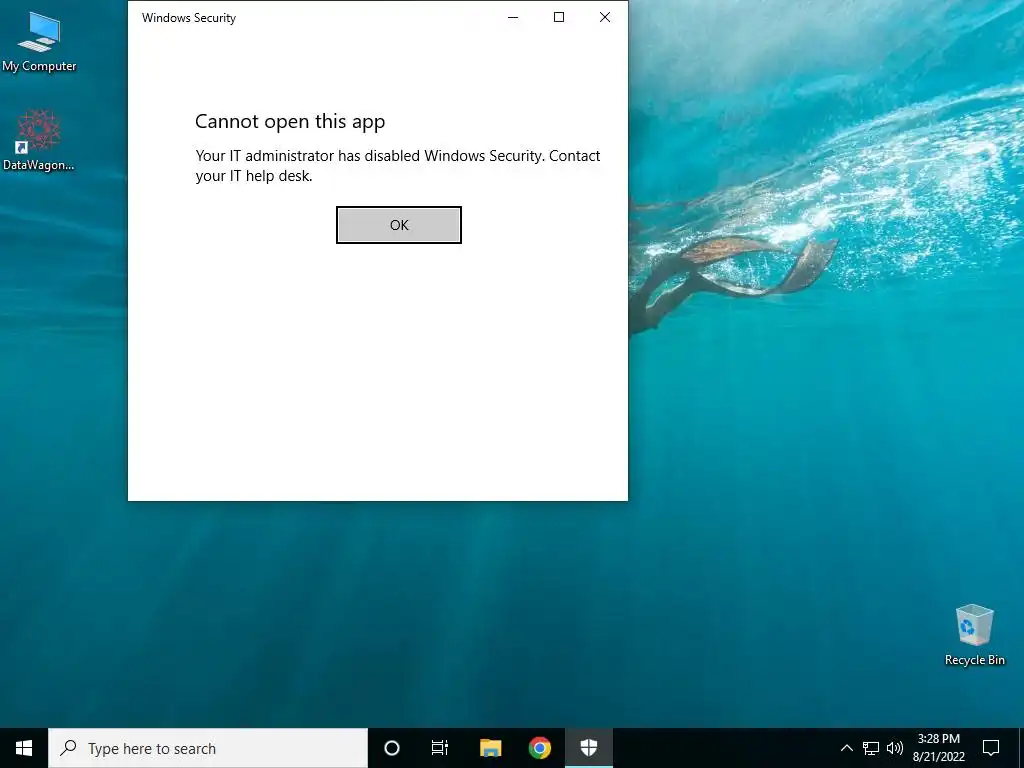The image size is (1024, 768).
Task: Select the DataWagon desktop shortcut
Action: pos(39,140)
